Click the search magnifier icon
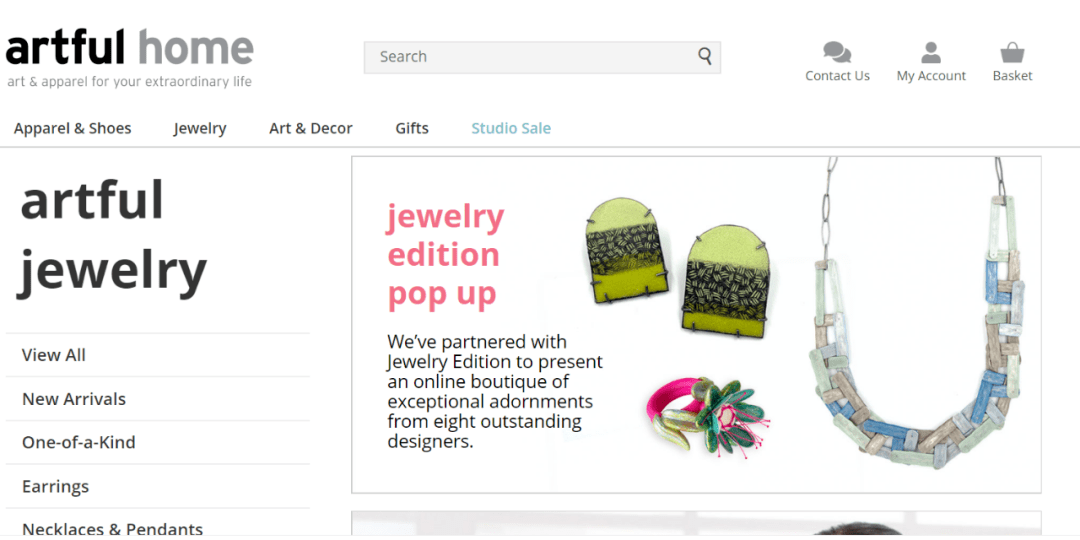The width and height of the screenshot is (1080, 540). point(705,57)
